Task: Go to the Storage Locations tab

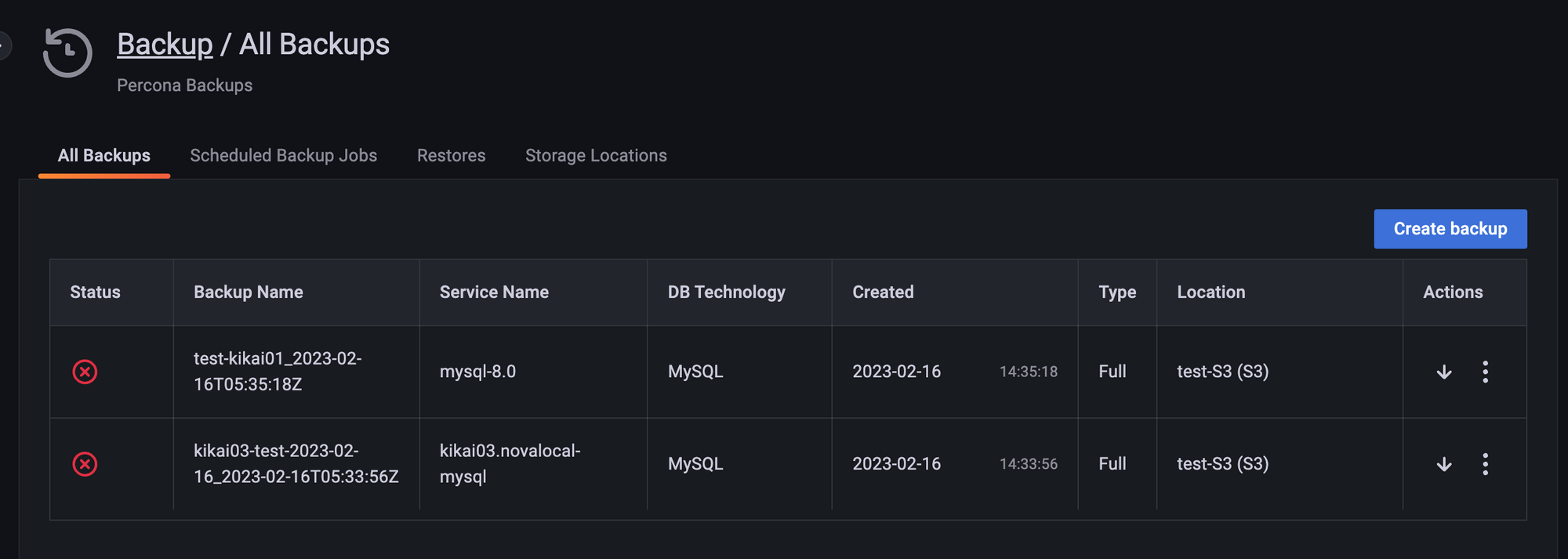Action: (x=596, y=155)
